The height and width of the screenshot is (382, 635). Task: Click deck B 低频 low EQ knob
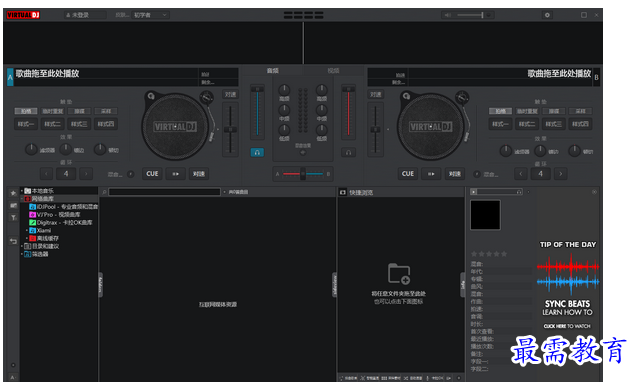coord(322,129)
